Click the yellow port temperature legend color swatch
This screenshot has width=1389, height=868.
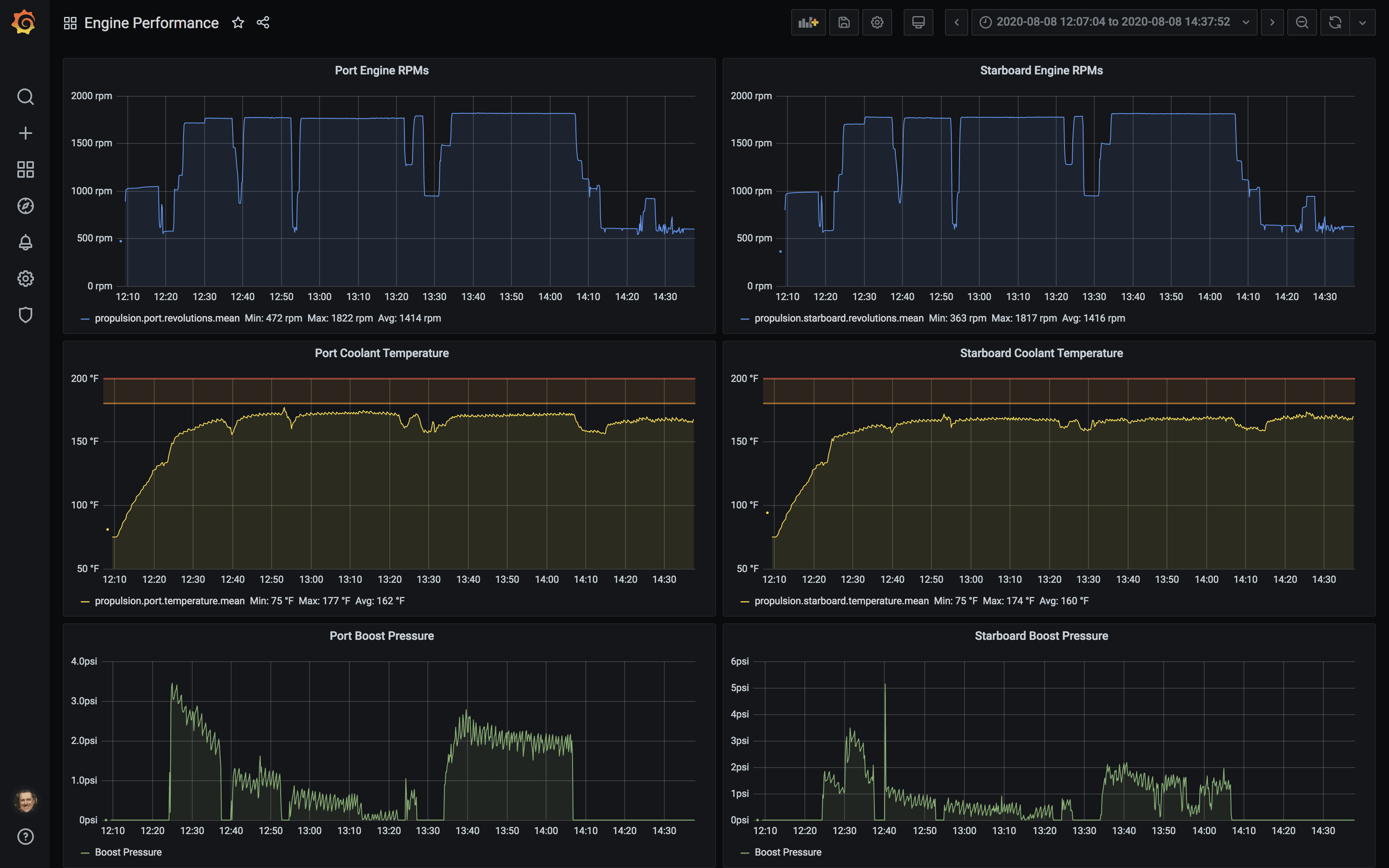[85, 602]
